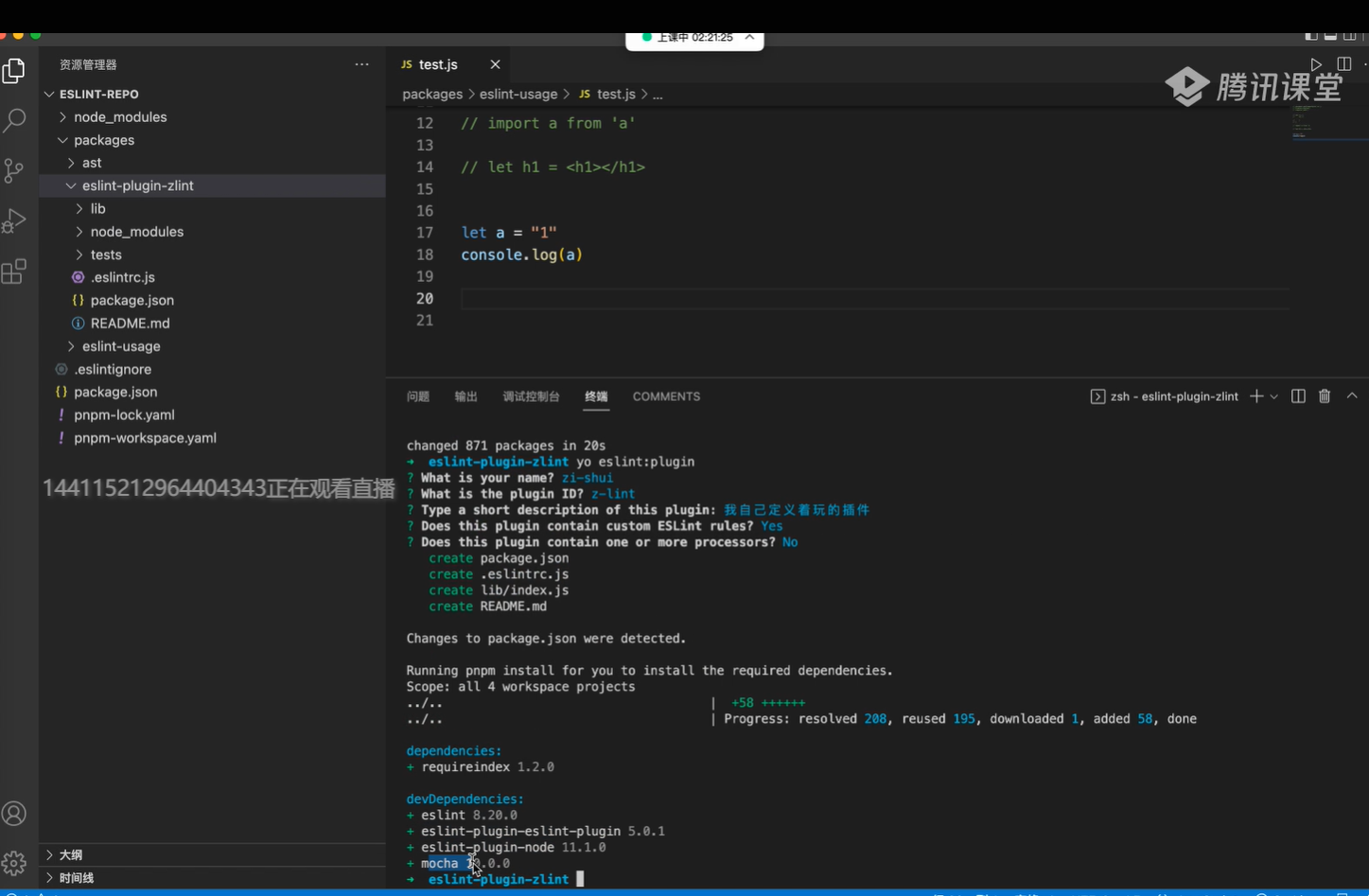
Task: Open the Search view icon
Action: point(14,120)
